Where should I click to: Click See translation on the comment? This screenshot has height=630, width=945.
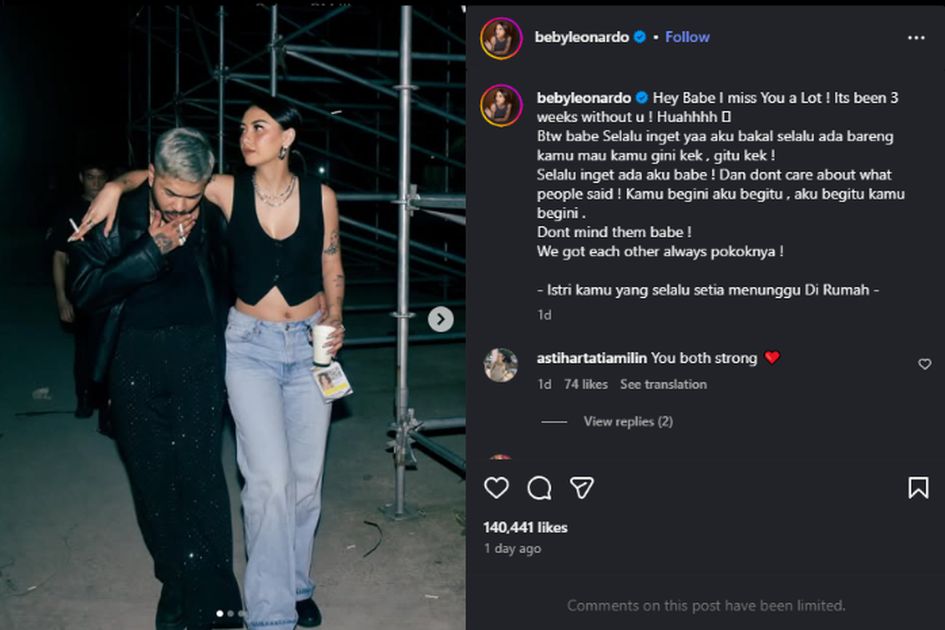(663, 384)
